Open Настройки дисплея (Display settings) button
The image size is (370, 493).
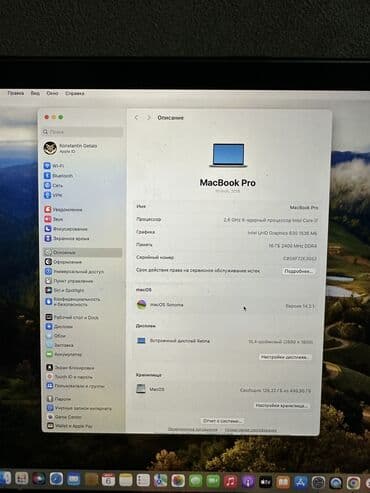click(x=284, y=357)
